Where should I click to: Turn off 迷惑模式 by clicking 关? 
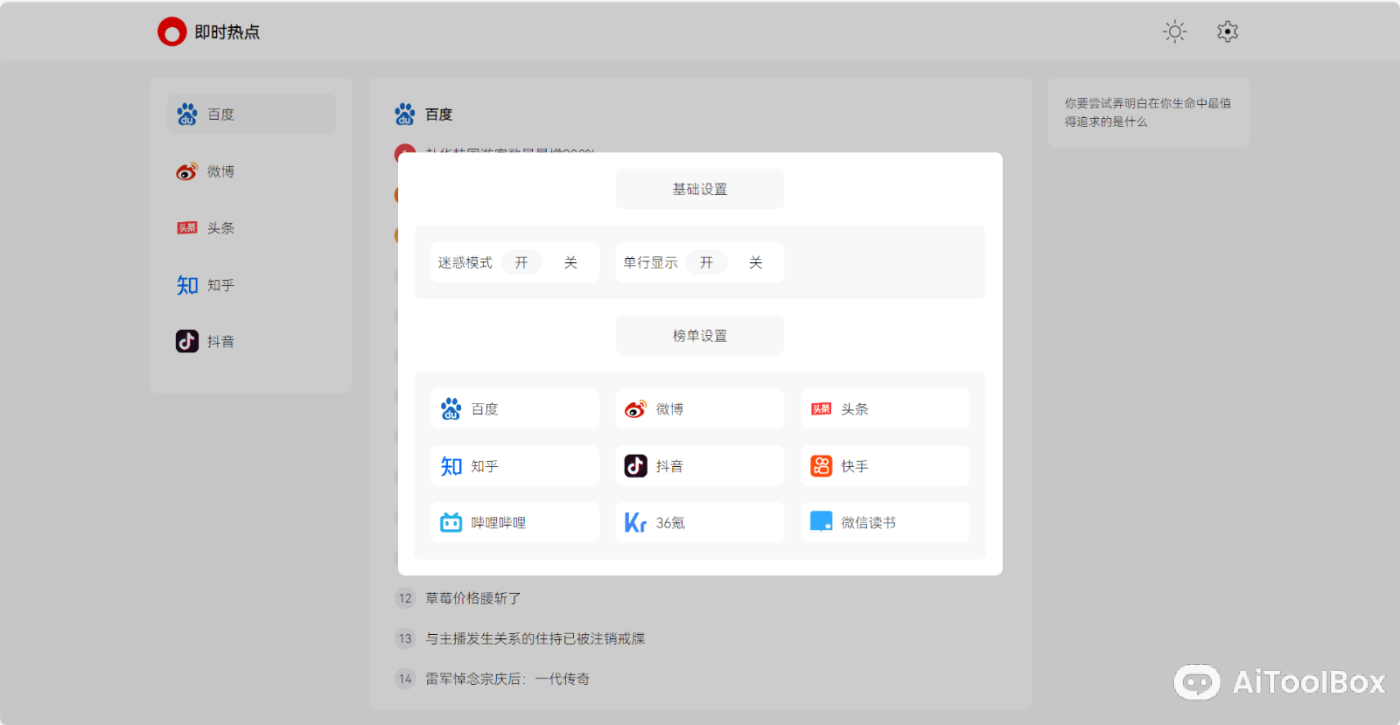[570, 261]
